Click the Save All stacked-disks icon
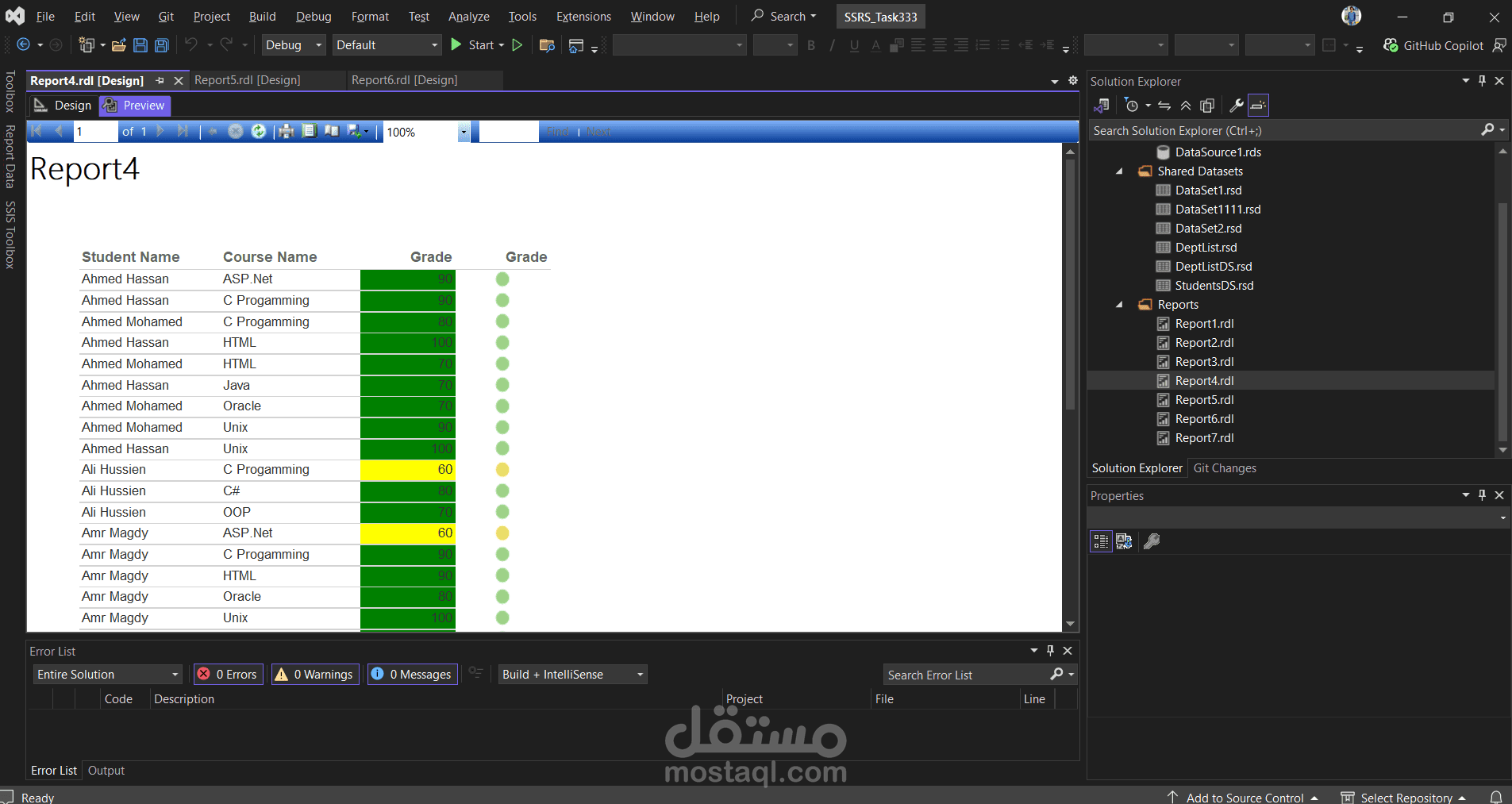Image resolution: width=1512 pixels, height=804 pixels. (162, 45)
